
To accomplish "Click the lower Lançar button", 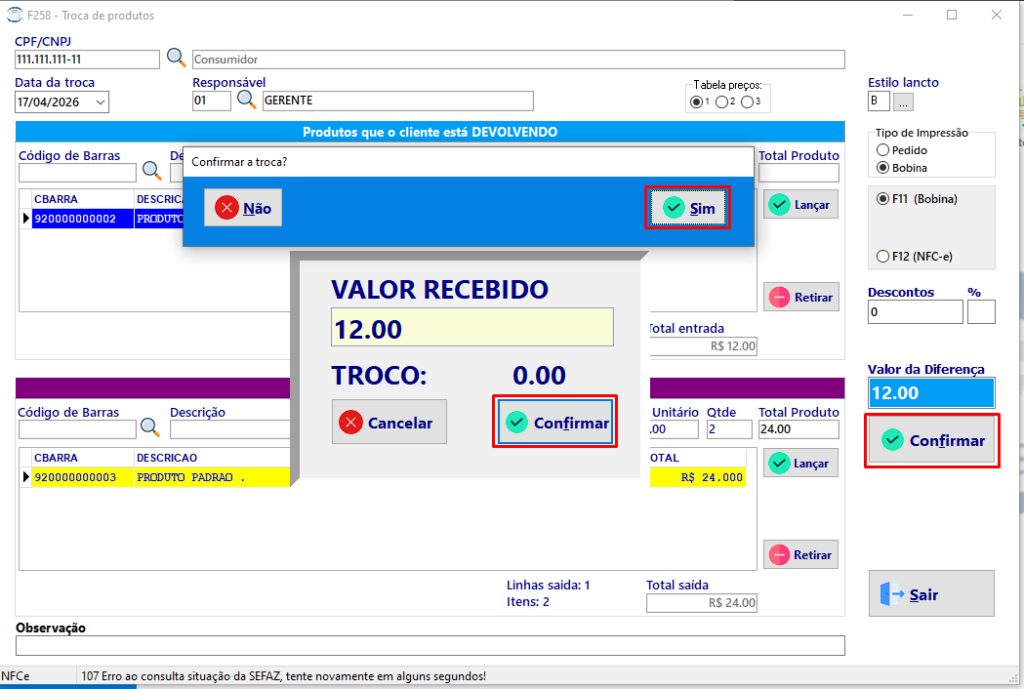I will pyautogui.click(x=801, y=463).
